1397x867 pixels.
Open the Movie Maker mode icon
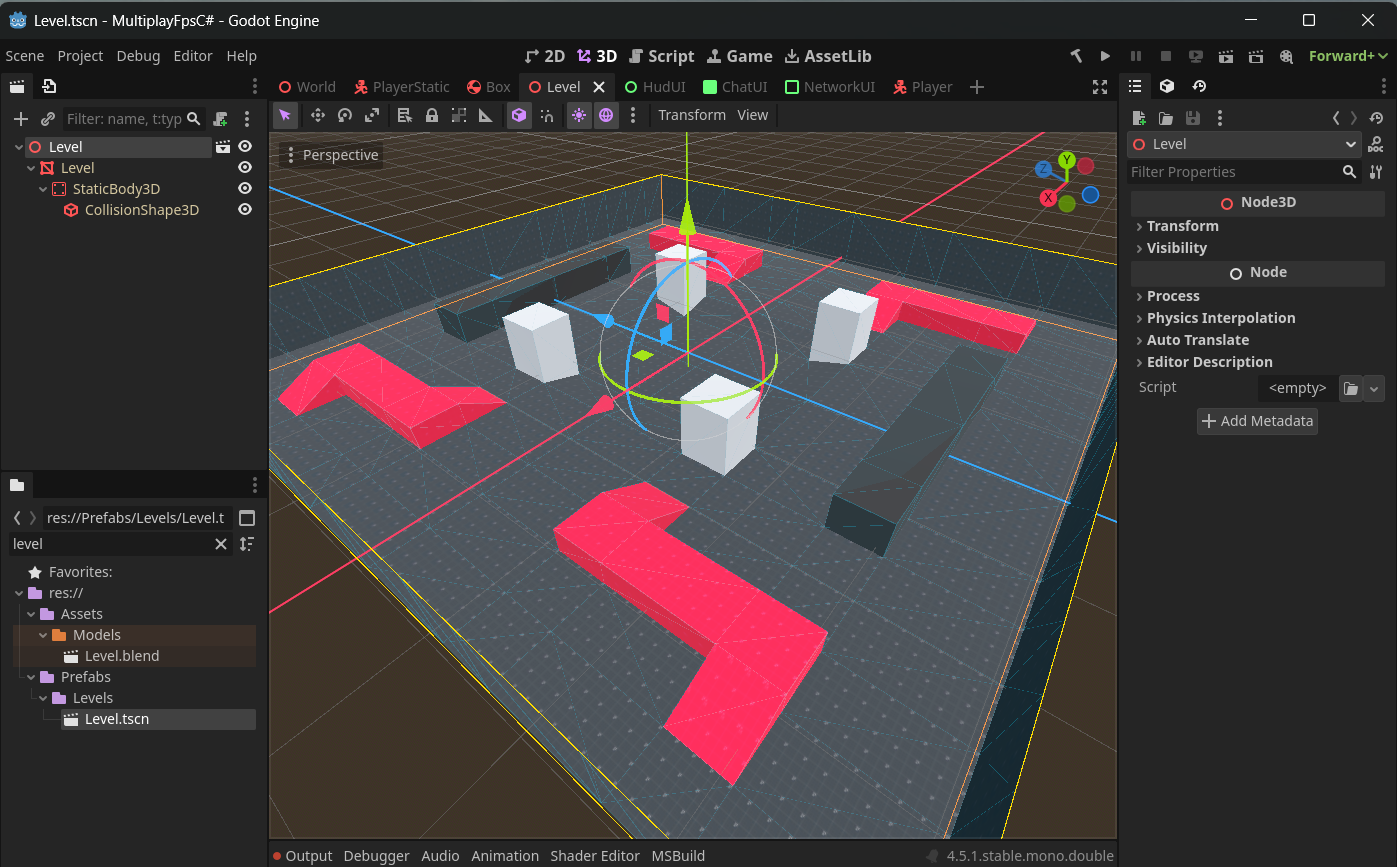click(x=1287, y=56)
